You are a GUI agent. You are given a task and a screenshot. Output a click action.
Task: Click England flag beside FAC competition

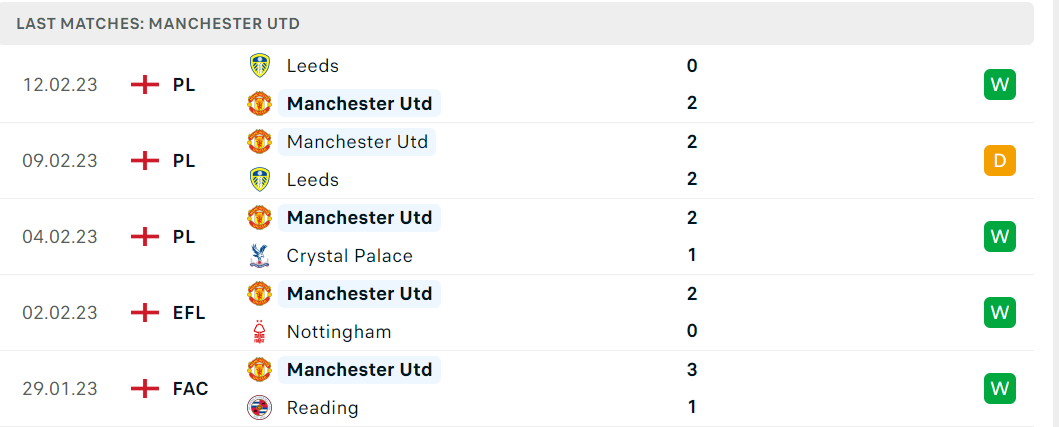click(x=145, y=388)
